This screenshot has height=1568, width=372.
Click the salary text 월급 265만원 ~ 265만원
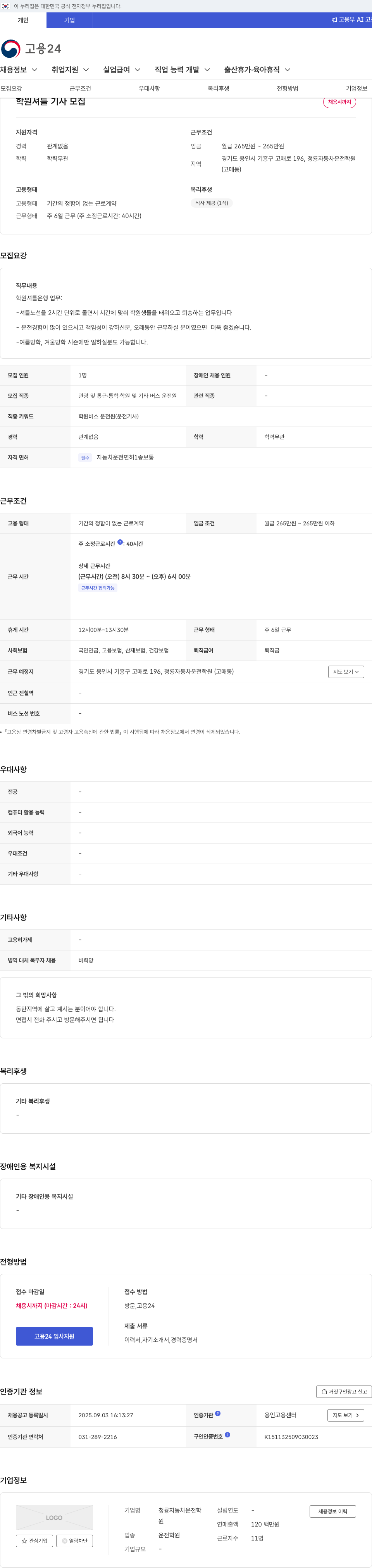(x=253, y=146)
